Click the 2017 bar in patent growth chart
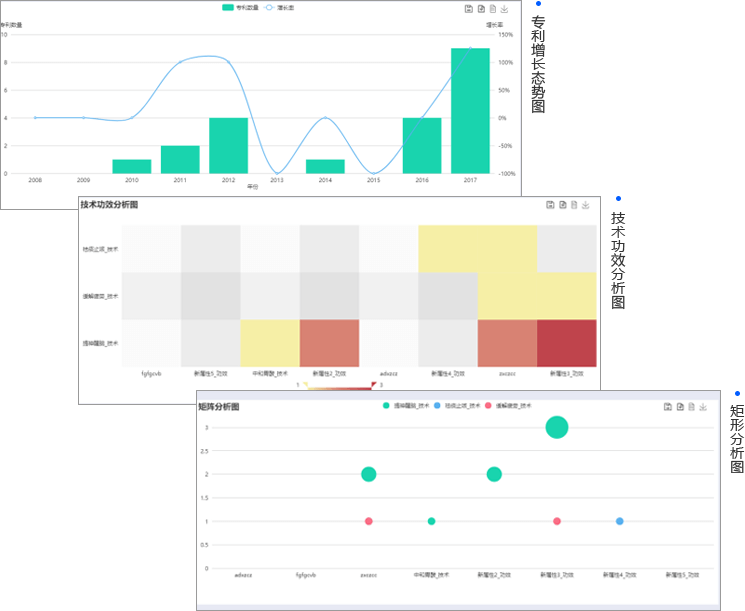The height and width of the screenshot is (611, 745). click(x=470, y=110)
